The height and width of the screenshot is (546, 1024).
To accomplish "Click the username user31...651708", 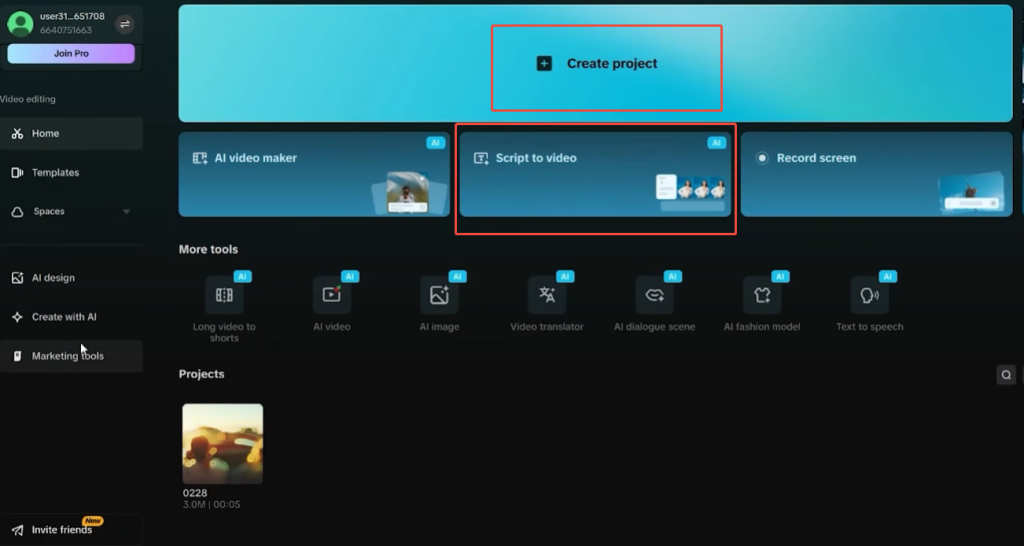I will [72, 17].
